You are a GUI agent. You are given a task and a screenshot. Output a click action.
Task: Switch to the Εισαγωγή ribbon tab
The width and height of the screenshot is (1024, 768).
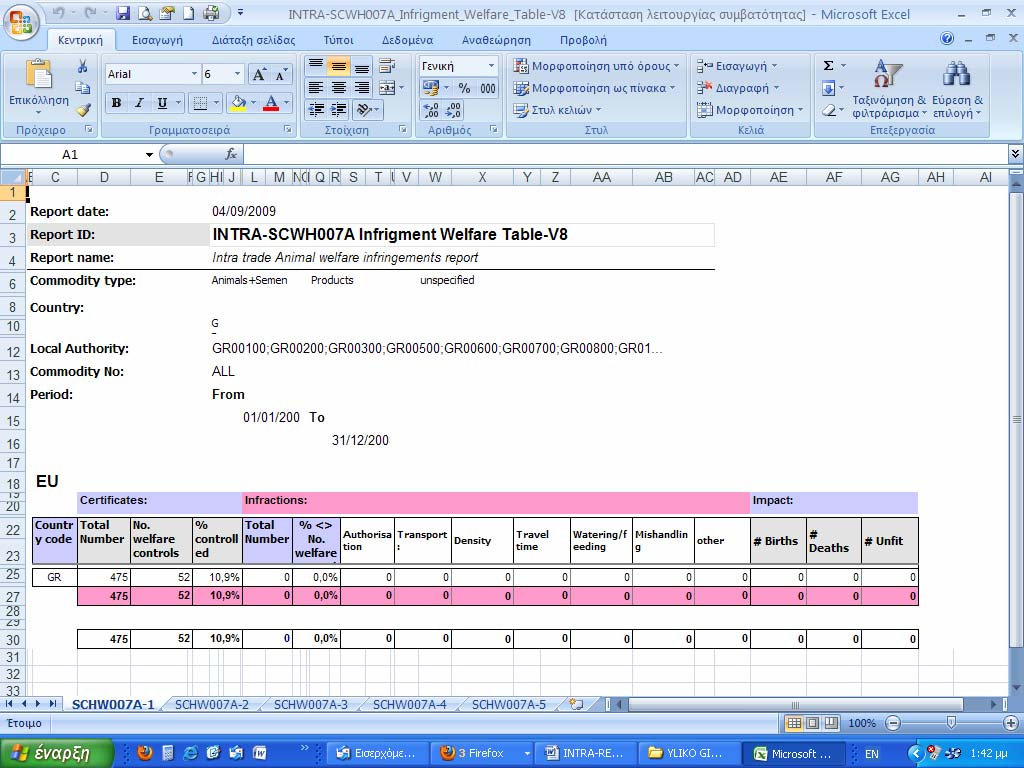pyautogui.click(x=157, y=40)
